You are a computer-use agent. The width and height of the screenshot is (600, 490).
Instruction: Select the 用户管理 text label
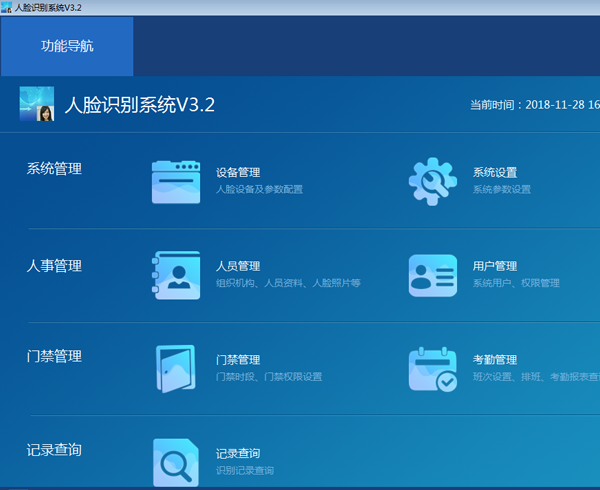coord(495,267)
